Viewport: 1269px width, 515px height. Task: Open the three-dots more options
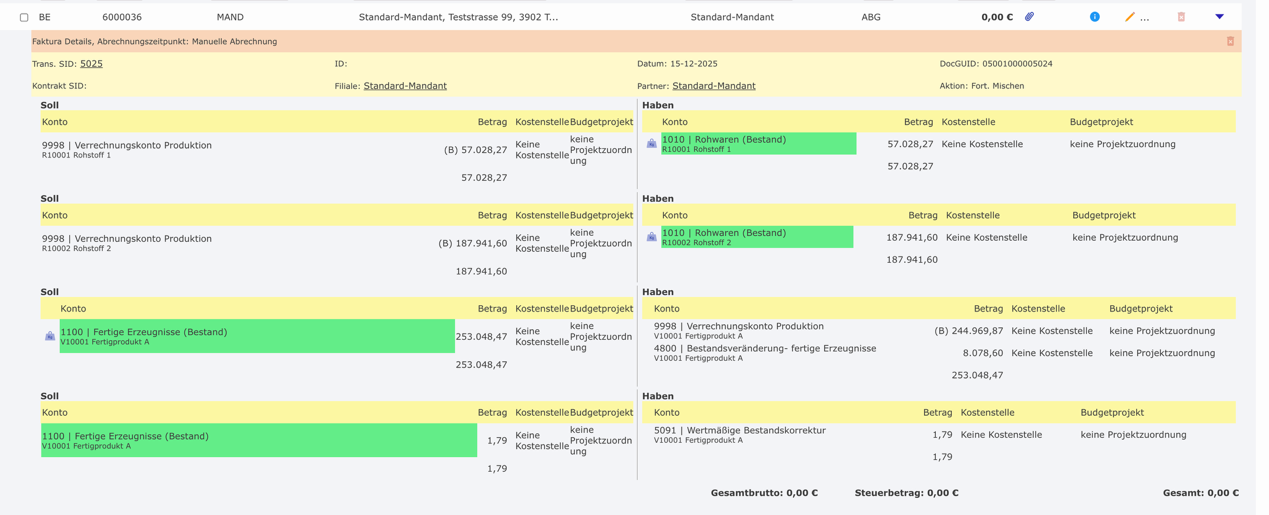pyautogui.click(x=1145, y=18)
